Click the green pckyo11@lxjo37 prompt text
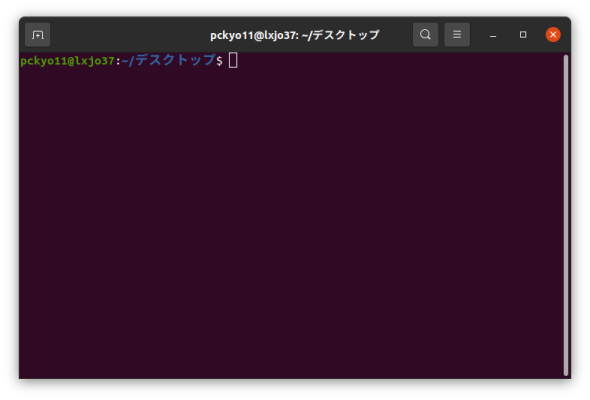This screenshot has width=590, height=400. tap(67, 61)
